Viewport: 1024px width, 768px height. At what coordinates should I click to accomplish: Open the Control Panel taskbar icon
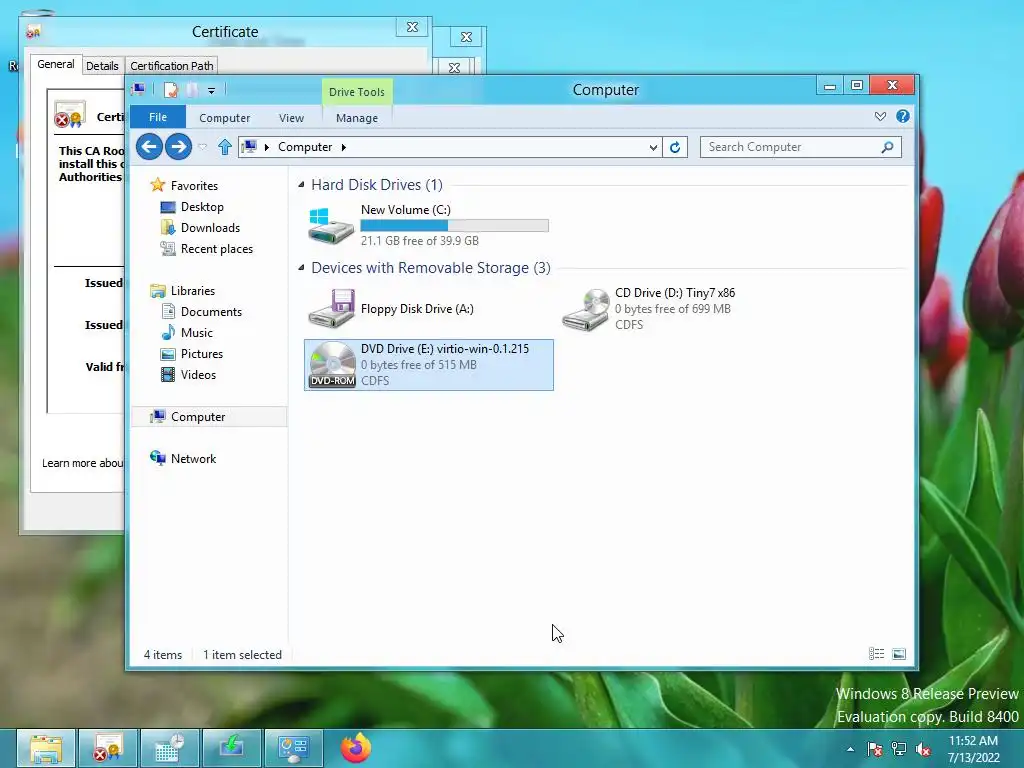point(293,748)
